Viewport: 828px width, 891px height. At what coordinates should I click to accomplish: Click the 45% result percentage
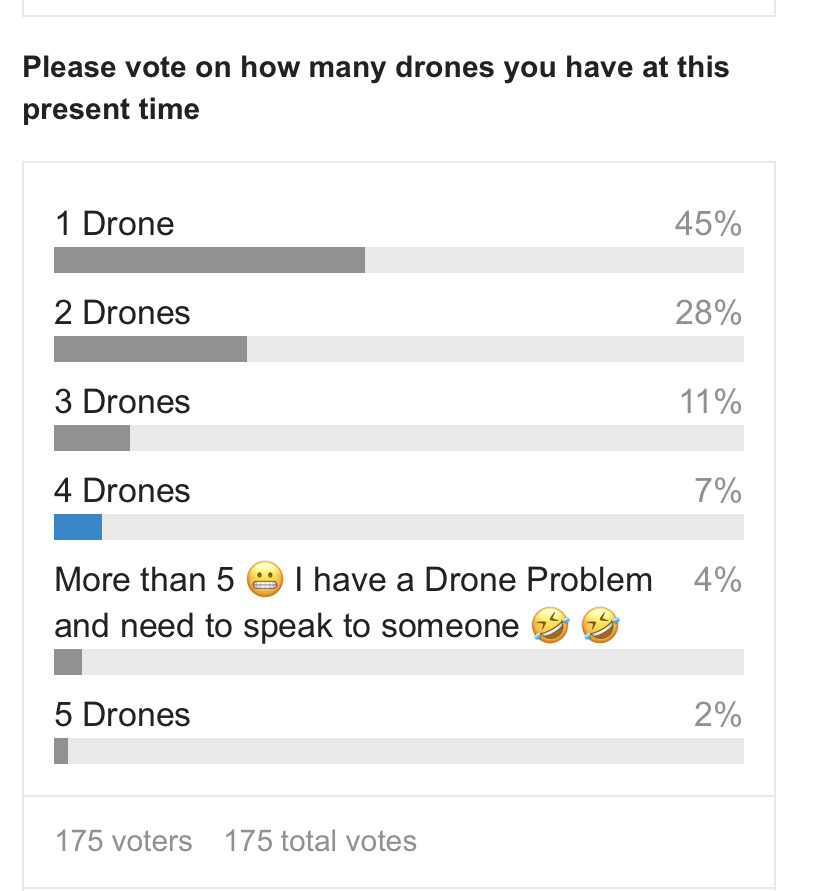(707, 224)
